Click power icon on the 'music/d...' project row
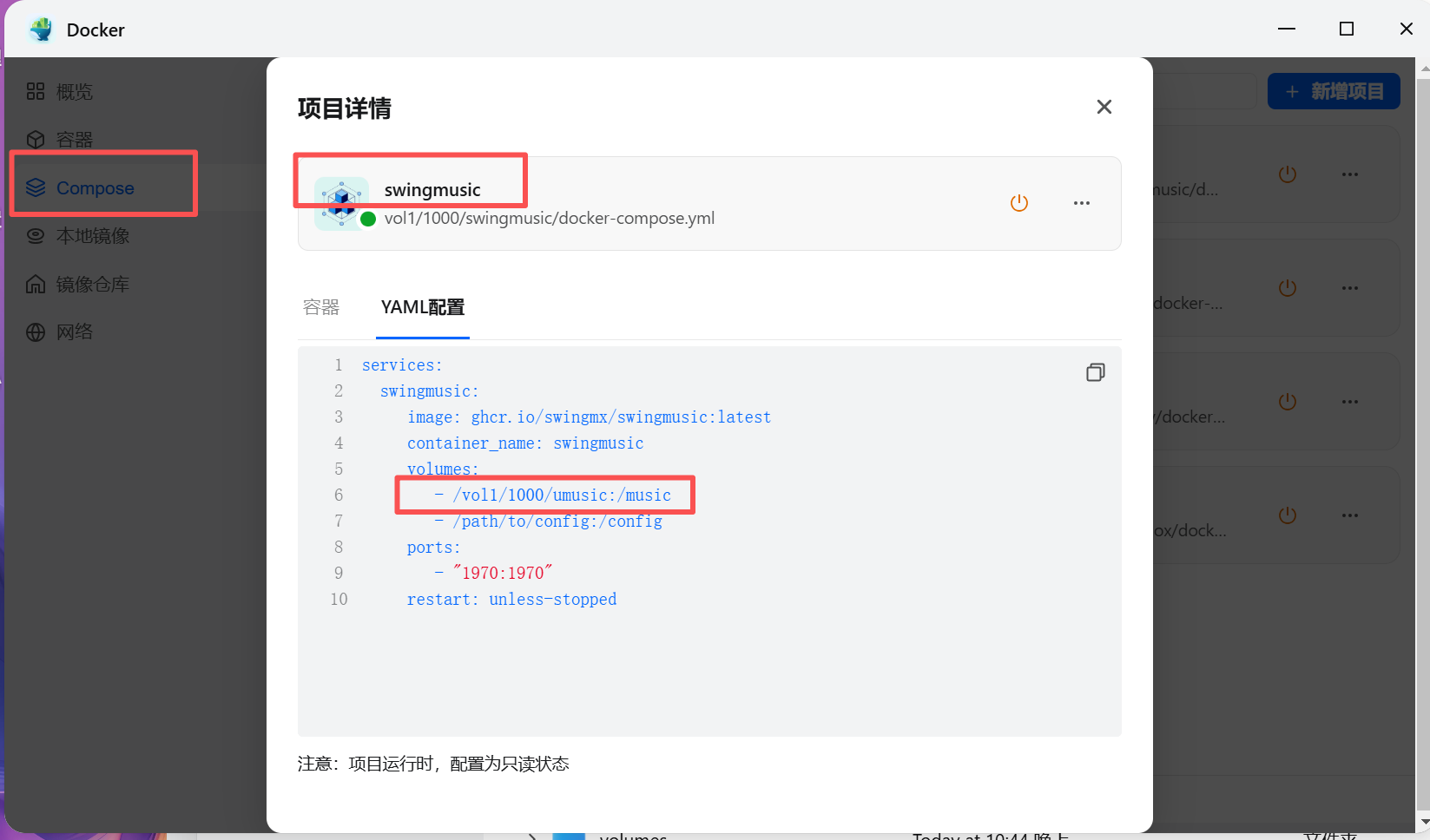 tap(1288, 174)
